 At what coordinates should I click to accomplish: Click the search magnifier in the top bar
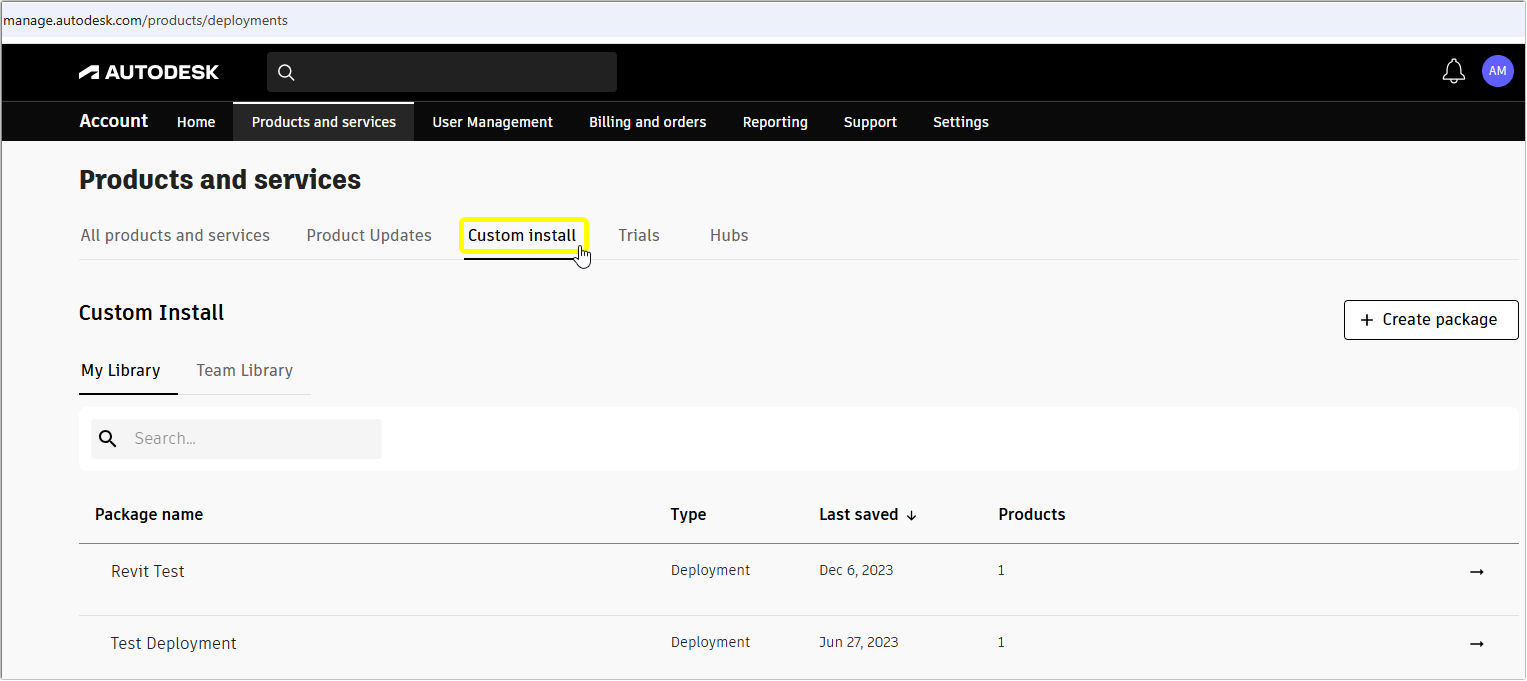click(x=286, y=72)
